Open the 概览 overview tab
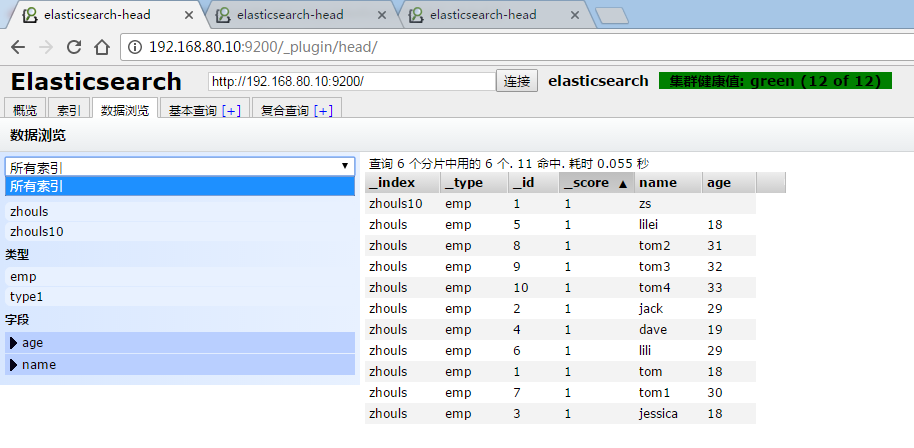 25,110
